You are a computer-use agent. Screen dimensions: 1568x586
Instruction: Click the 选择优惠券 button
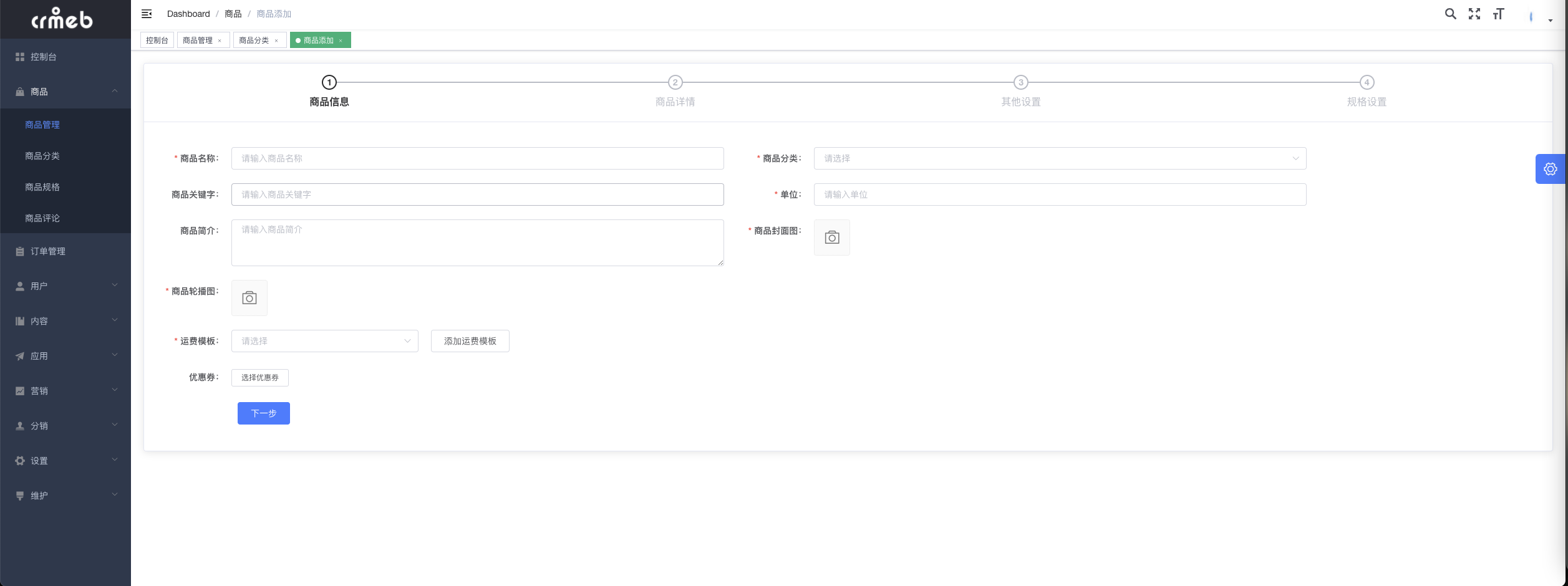click(x=260, y=378)
